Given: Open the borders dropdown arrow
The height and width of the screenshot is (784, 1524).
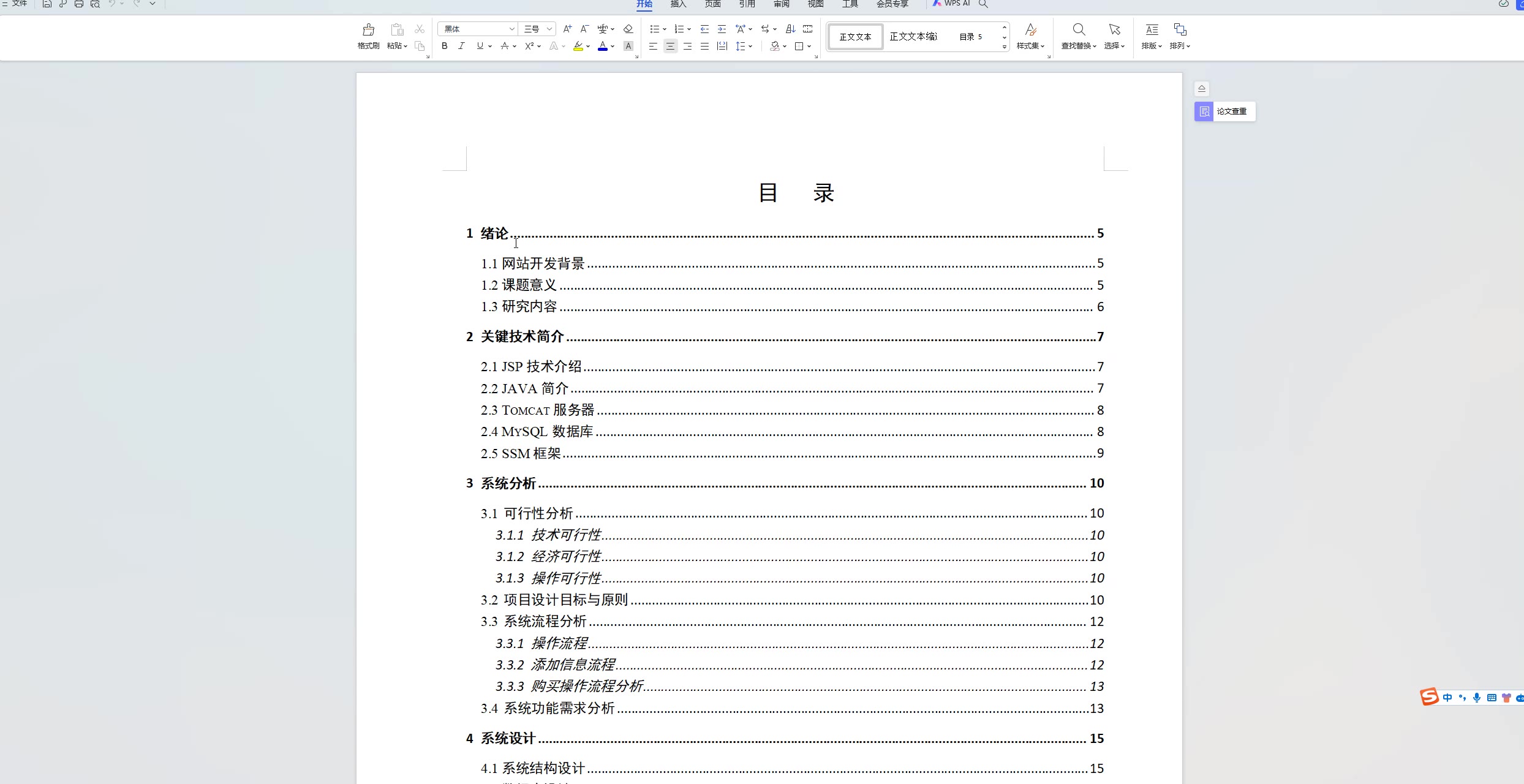Looking at the screenshot, I should coord(809,47).
